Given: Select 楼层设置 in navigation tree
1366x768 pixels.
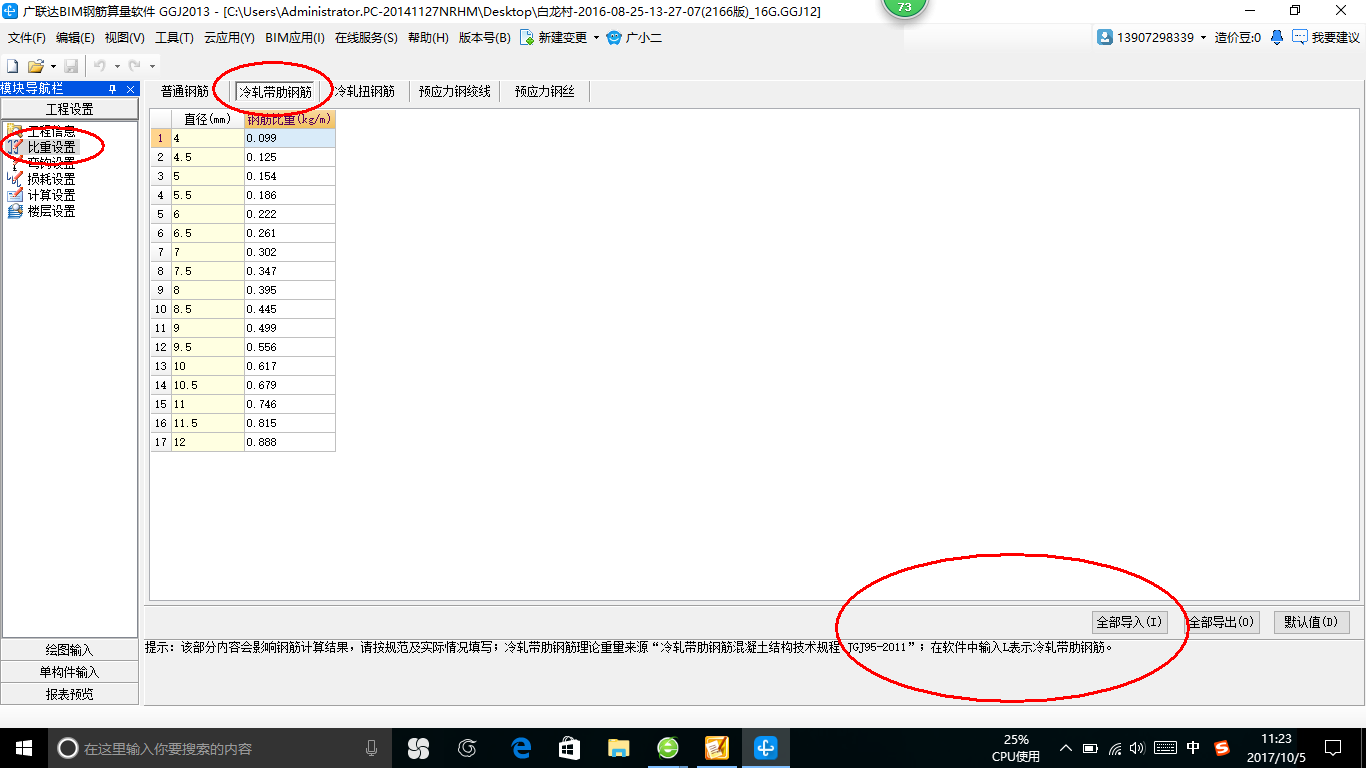Looking at the screenshot, I should click(x=51, y=211).
